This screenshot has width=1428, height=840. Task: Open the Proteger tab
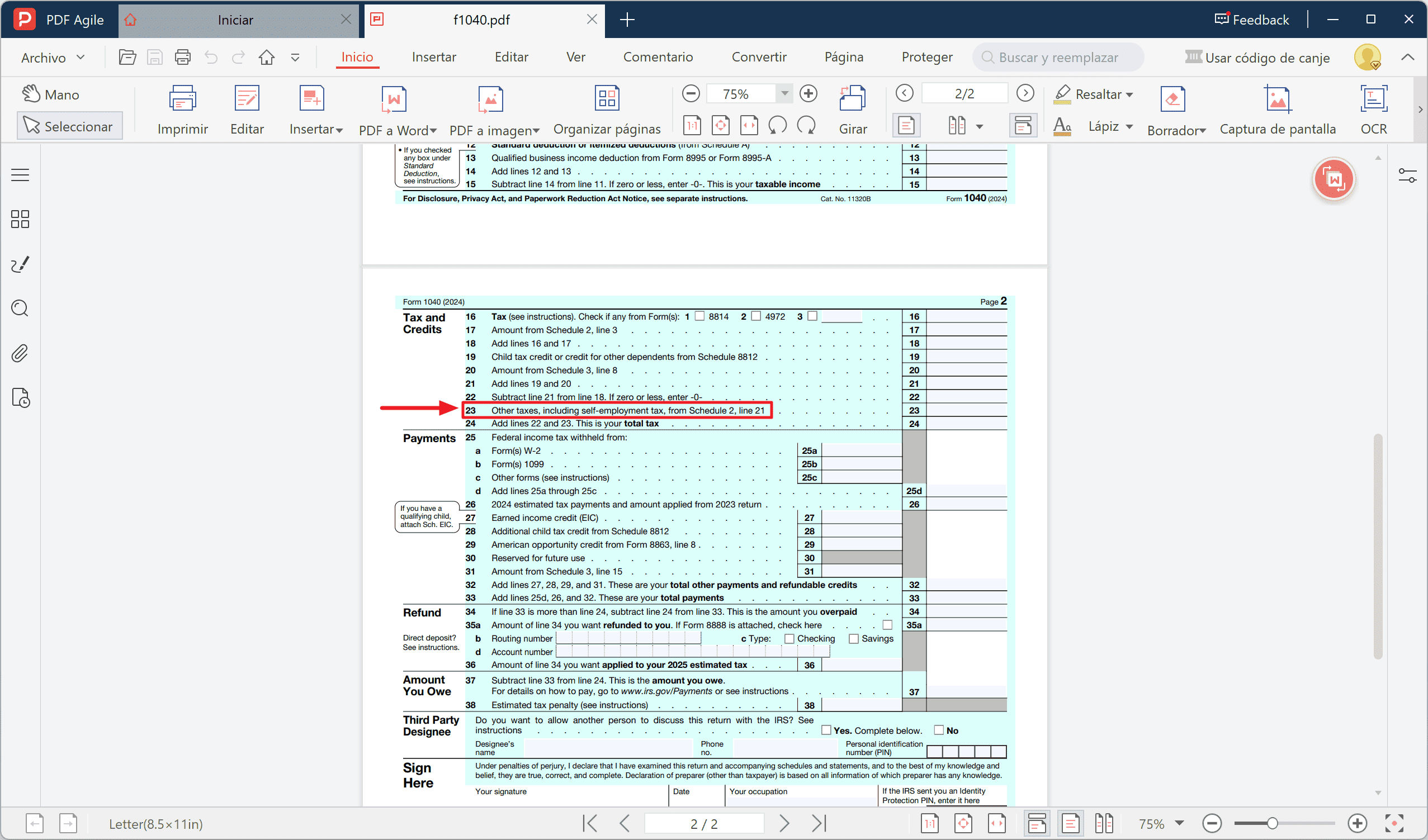point(927,57)
